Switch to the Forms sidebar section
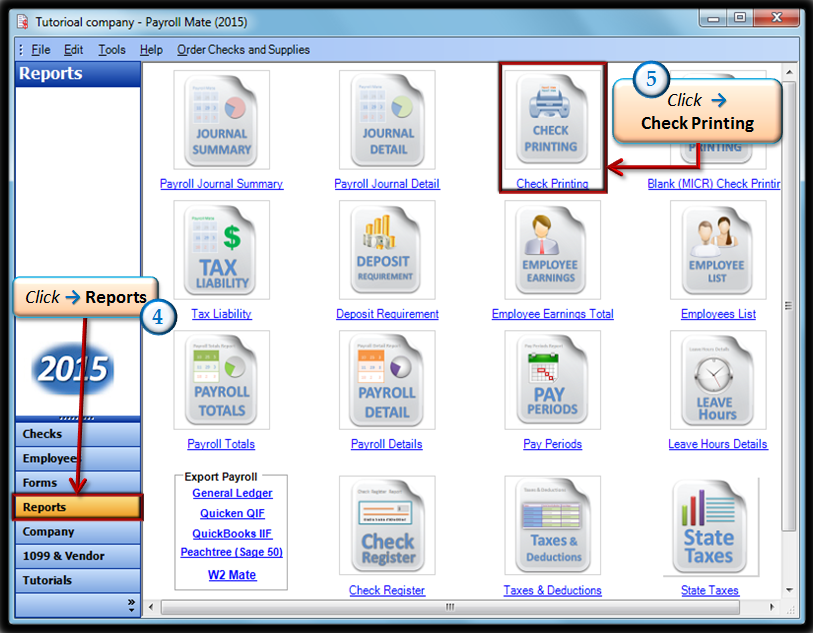 point(78,483)
